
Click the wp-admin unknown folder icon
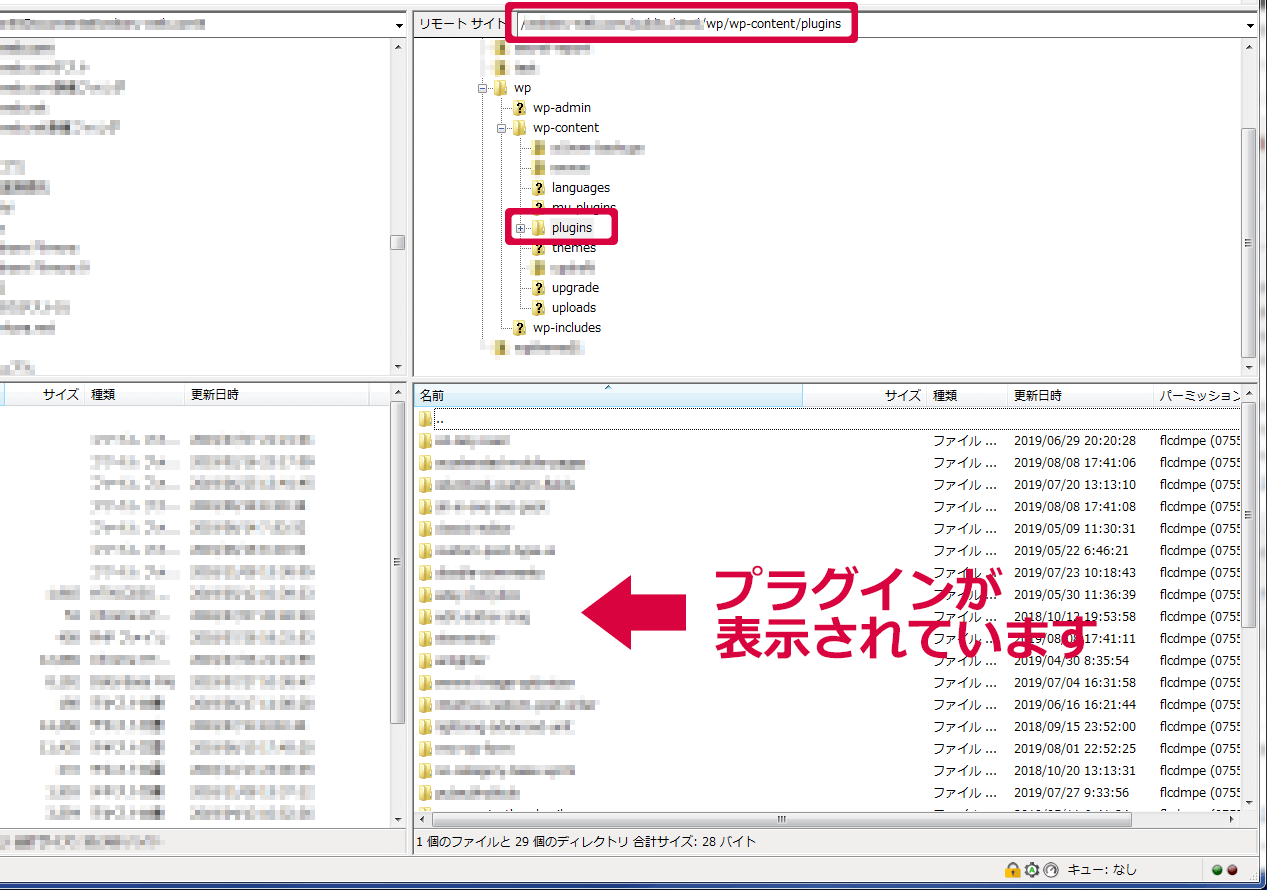(519, 108)
